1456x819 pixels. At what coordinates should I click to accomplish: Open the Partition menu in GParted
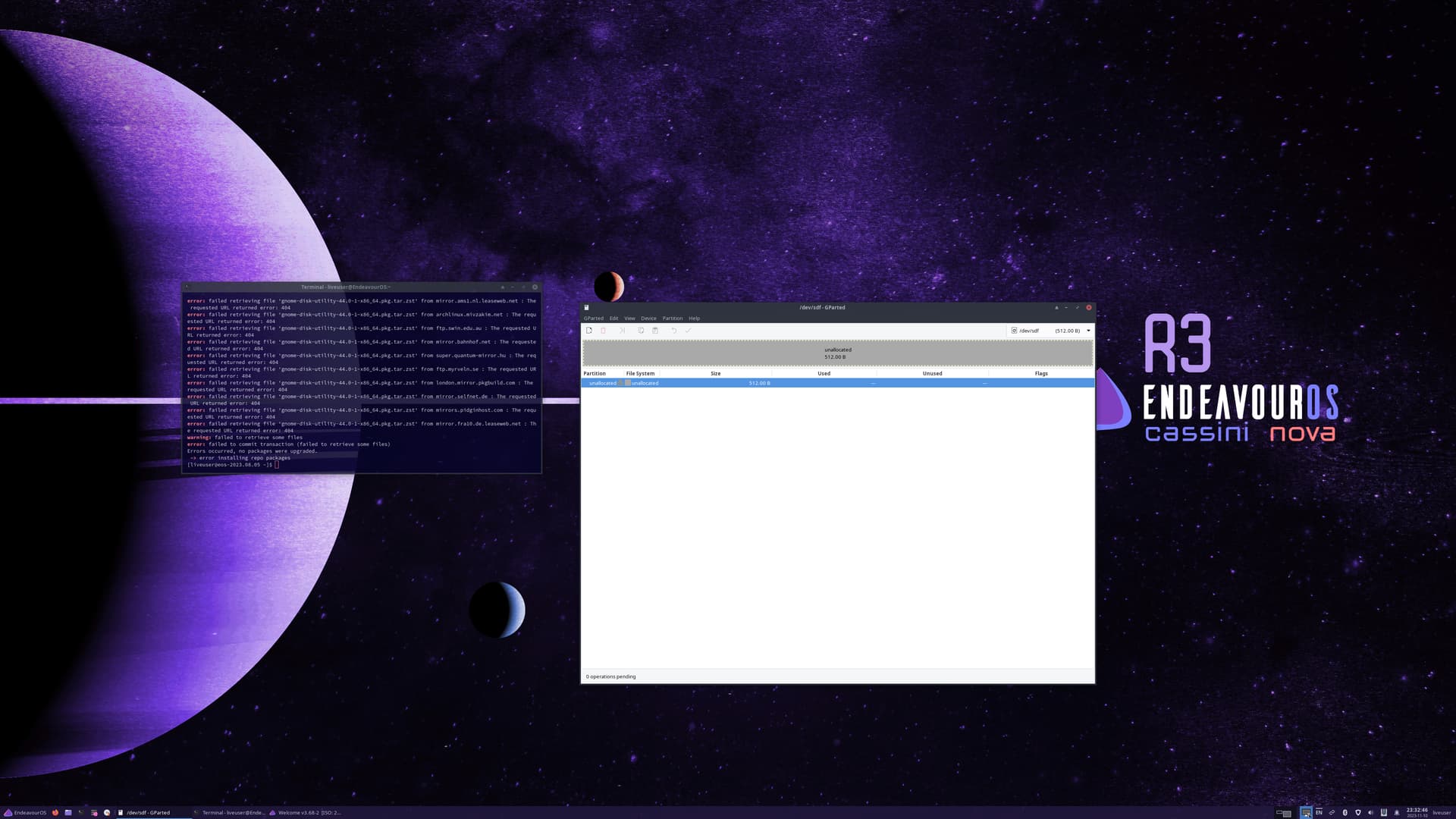click(673, 318)
